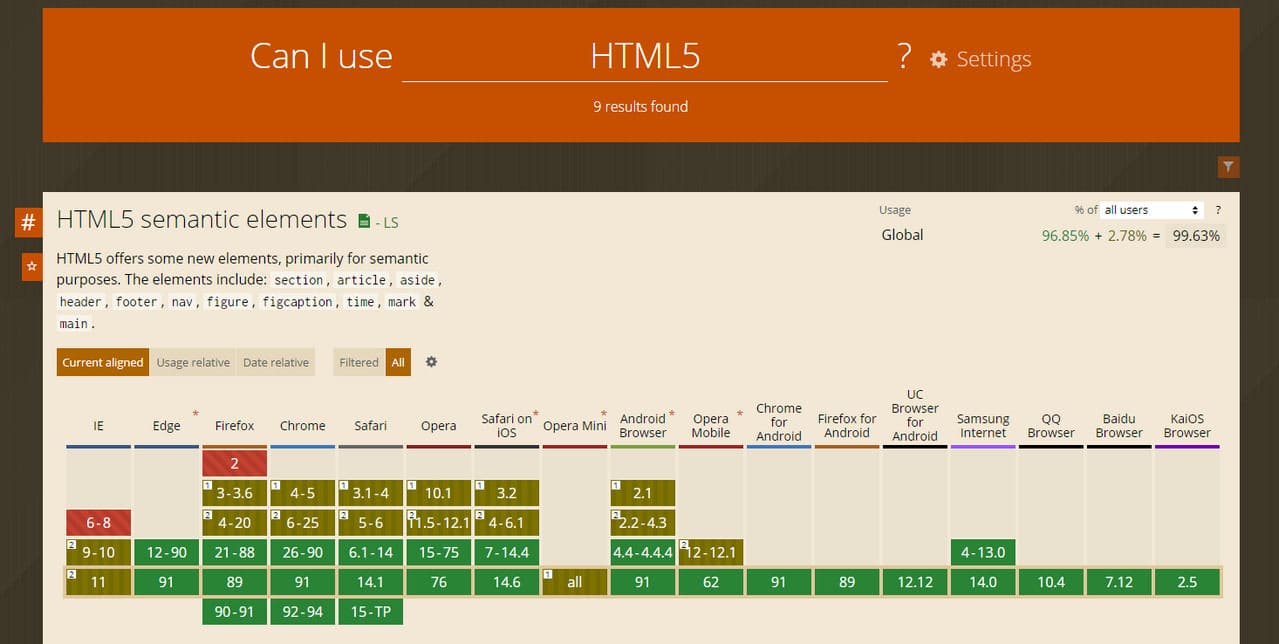This screenshot has height=644, width=1279.
Task: Toggle Filtered browser view
Action: [x=358, y=362]
